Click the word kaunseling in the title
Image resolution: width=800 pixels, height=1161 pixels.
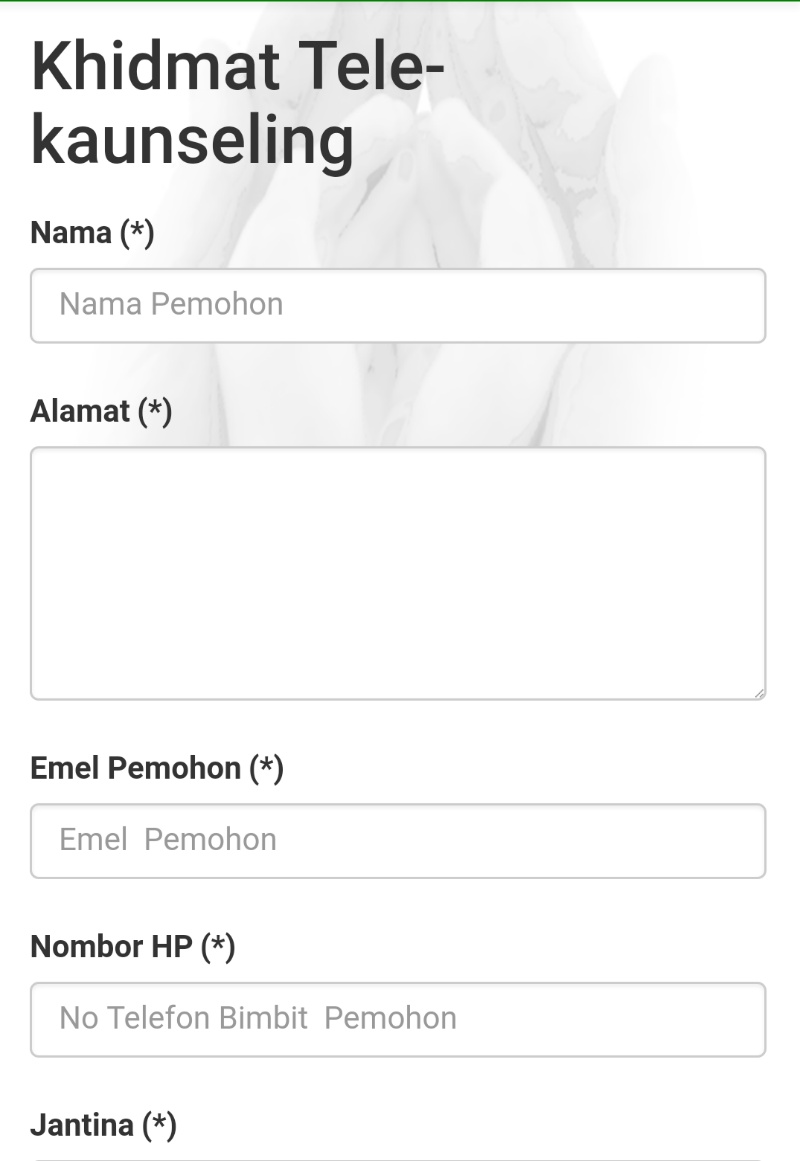[x=193, y=142]
